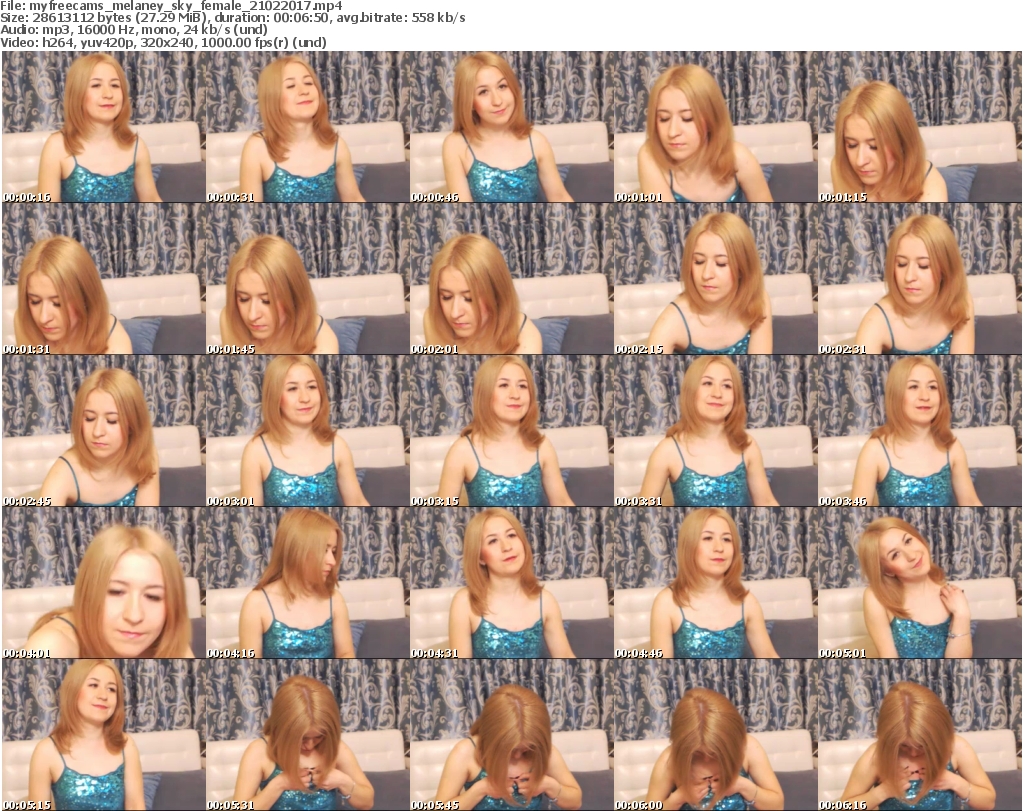Image resolution: width=1024 pixels, height=811 pixels.
Task: Select the thumbnail labeled 00:02:15
Action: (715, 279)
